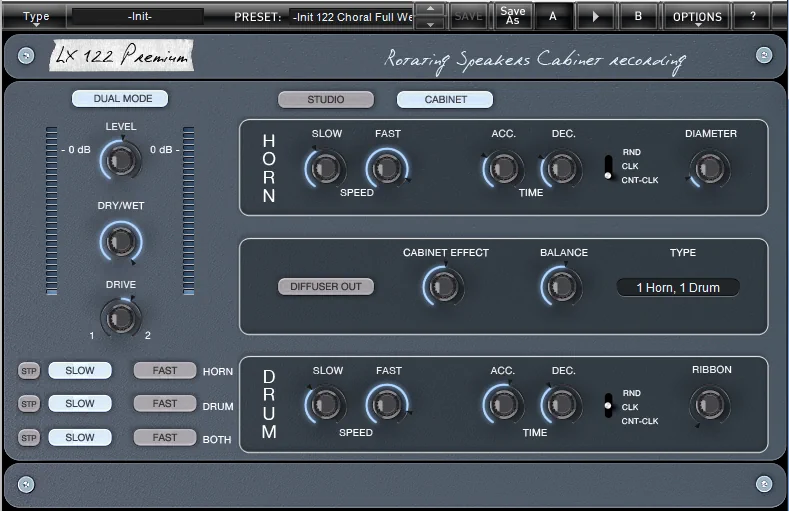Image resolution: width=789 pixels, height=511 pixels.
Task: Set DRUM speed to SLOW
Action: pyautogui.click(x=80, y=403)
